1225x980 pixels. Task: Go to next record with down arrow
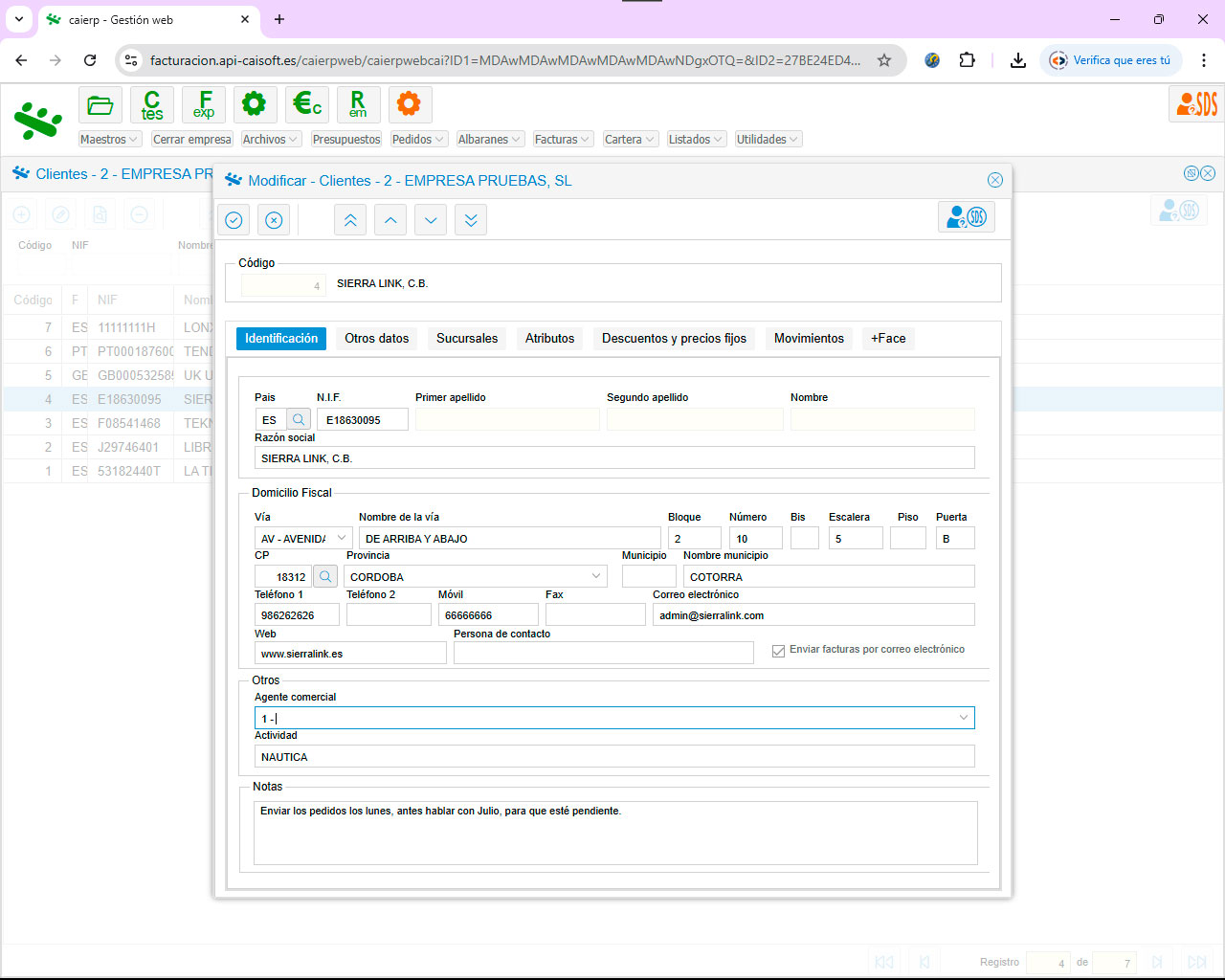(x=431, y=220)
